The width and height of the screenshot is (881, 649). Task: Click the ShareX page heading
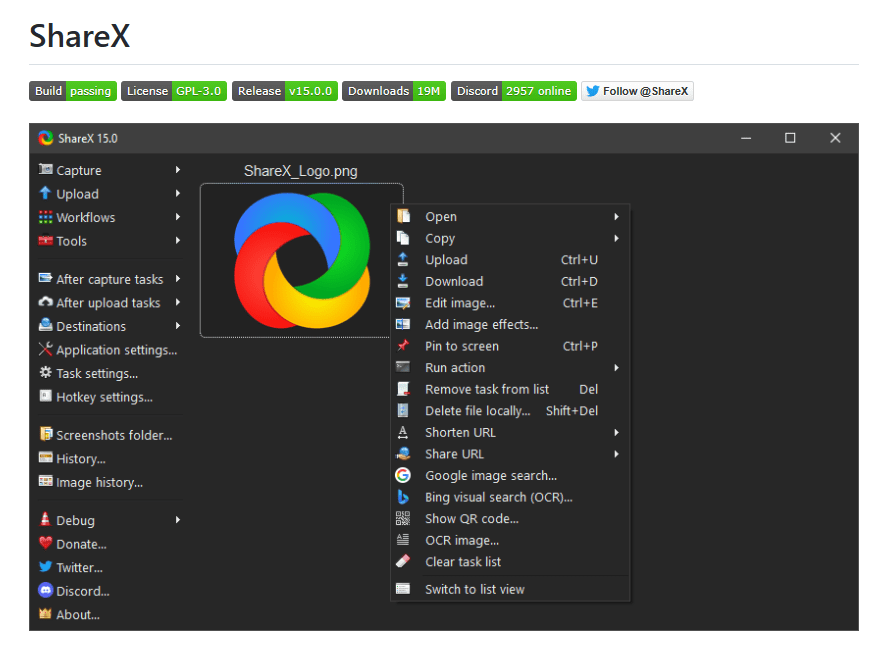80,36
